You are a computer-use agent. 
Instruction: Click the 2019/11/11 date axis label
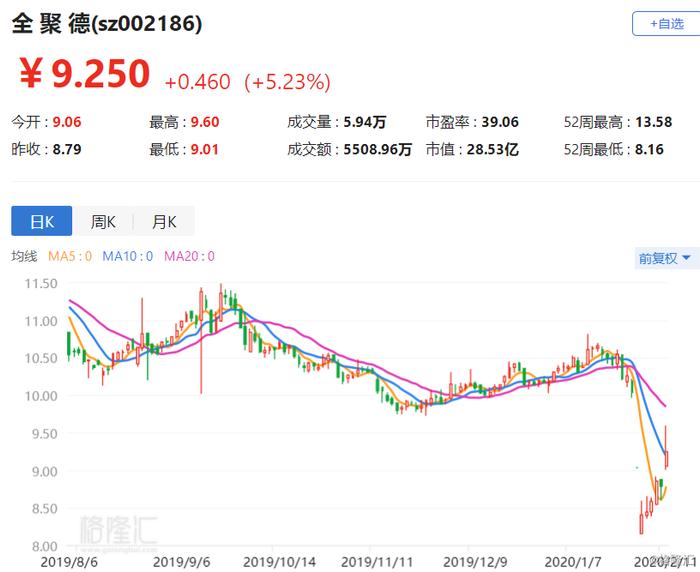[x=377, y=562]
